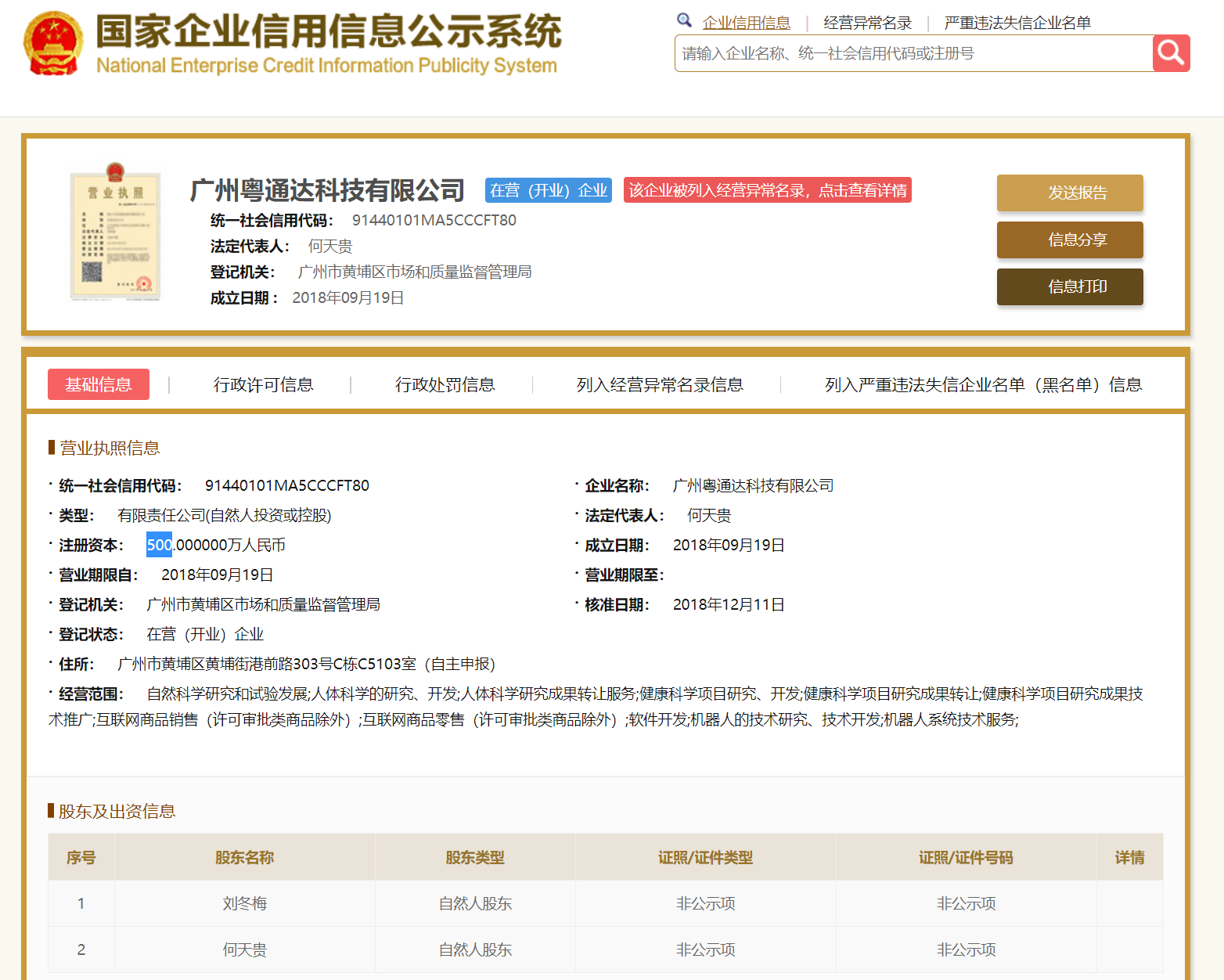Viewport: 1224px width, 980px height.
Task: Click the blue 在营（开业）企业 status badge
Action: tap(548, 190)
